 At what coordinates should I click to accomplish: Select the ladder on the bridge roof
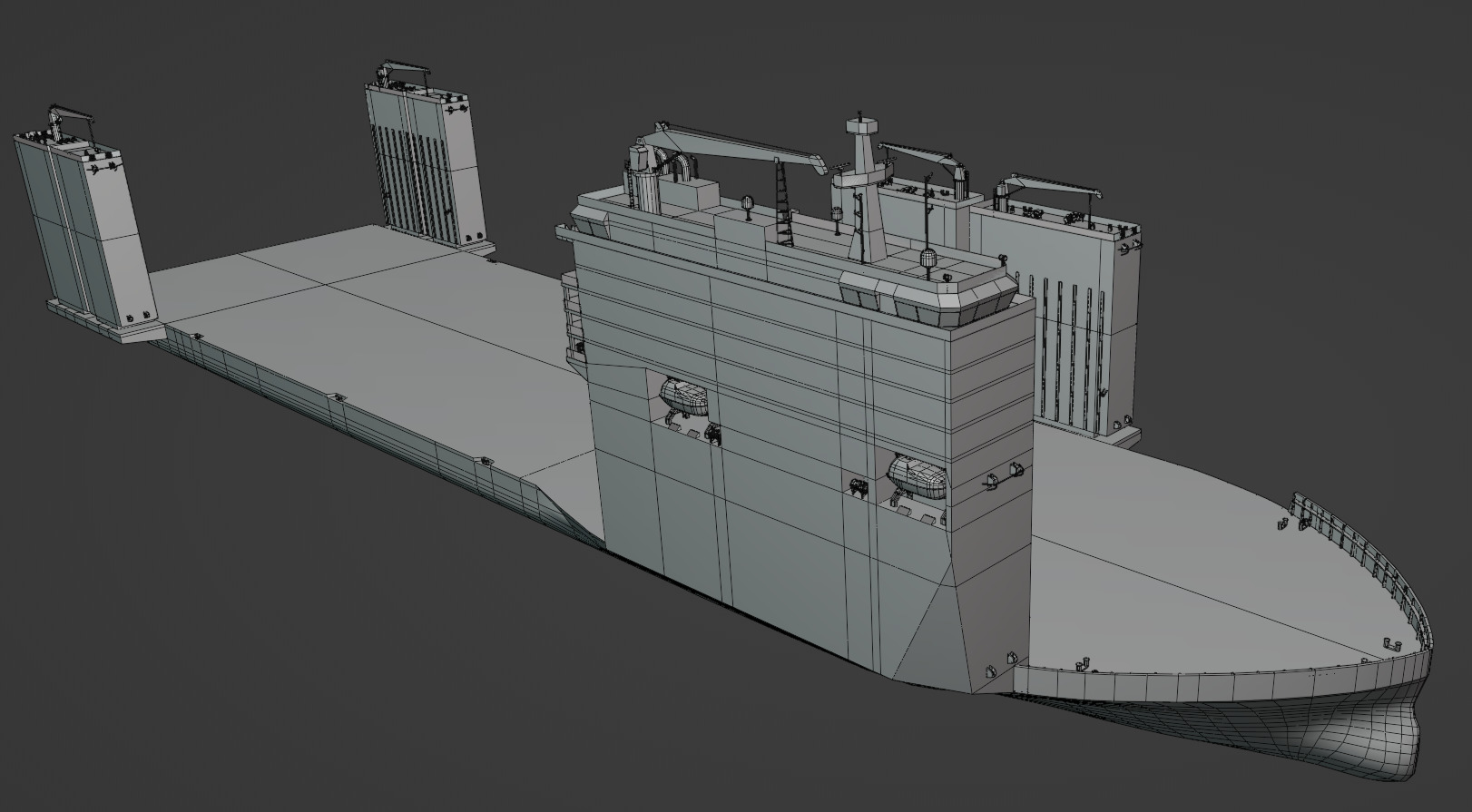783,202
